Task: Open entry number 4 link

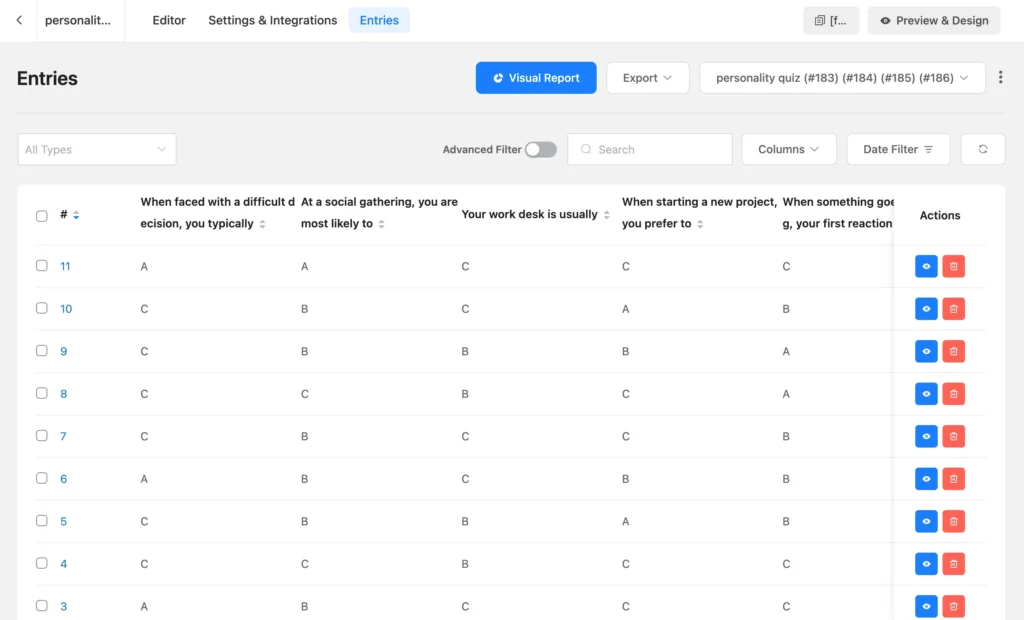Action: [63, 563]
